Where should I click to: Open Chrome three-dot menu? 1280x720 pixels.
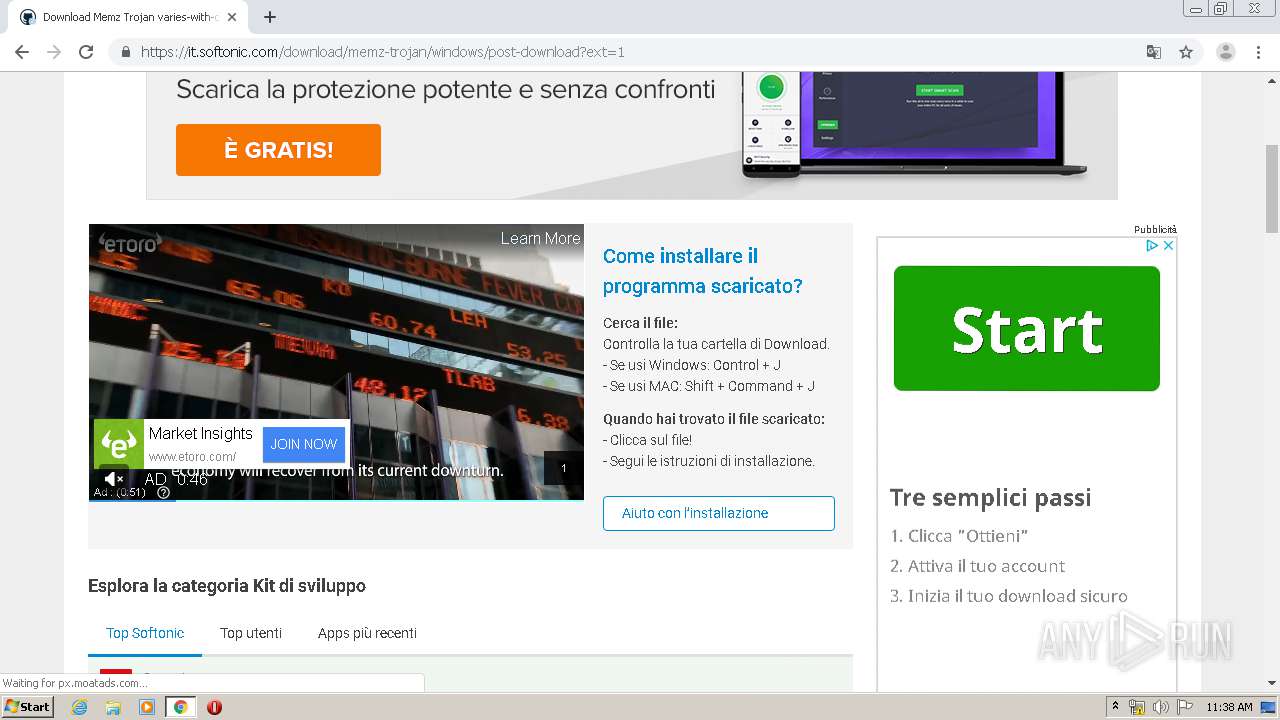[x=1259, y=52]
